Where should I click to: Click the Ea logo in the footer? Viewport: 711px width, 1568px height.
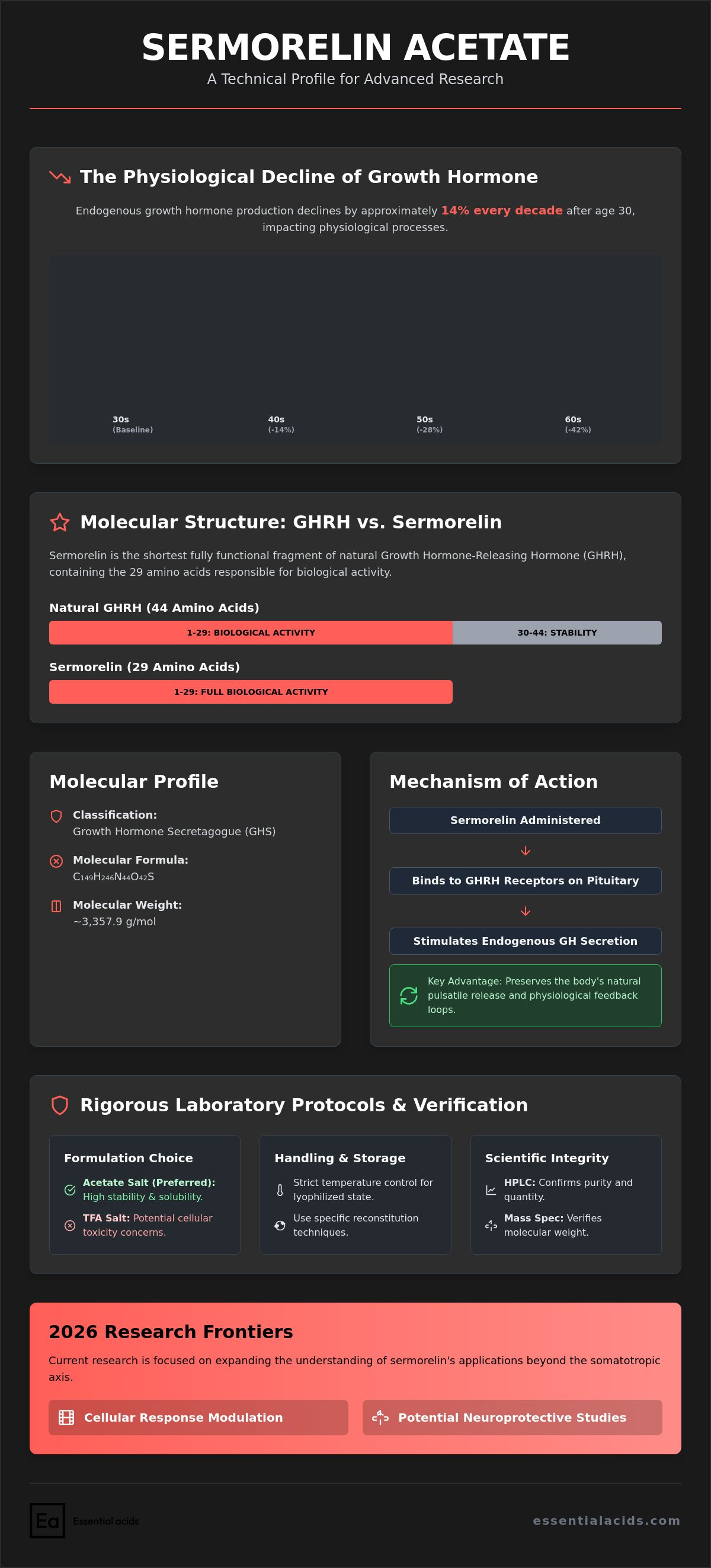(47, 1521)
